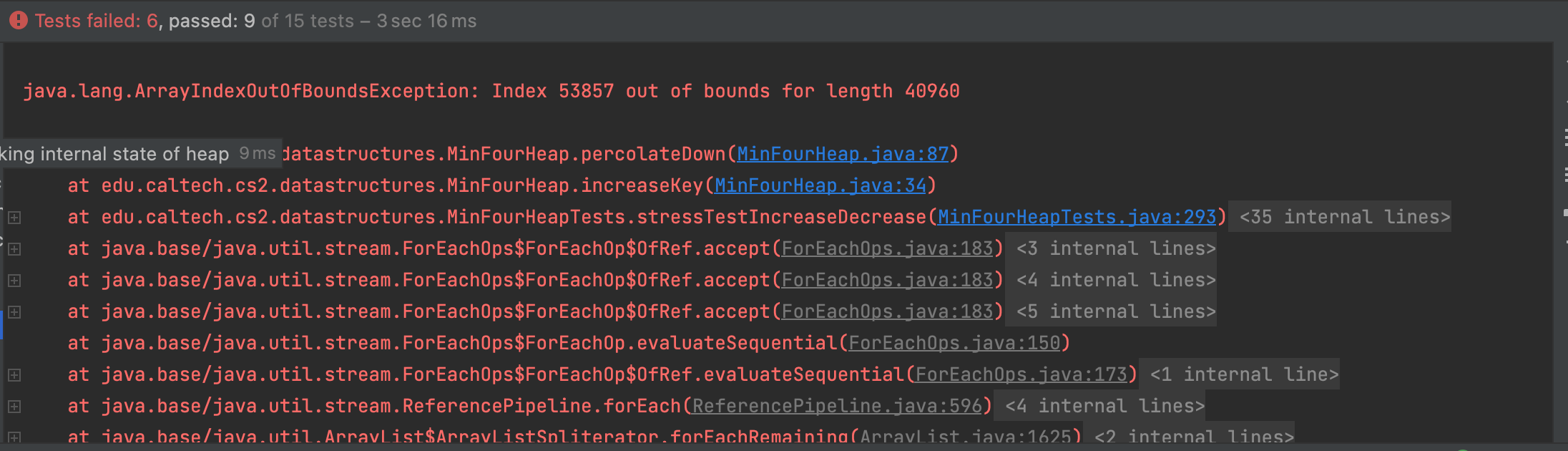This screenshot has width=1568, height=451.
Task: Expand the <5 internal lines> folded block
Action: [1116, 312]
